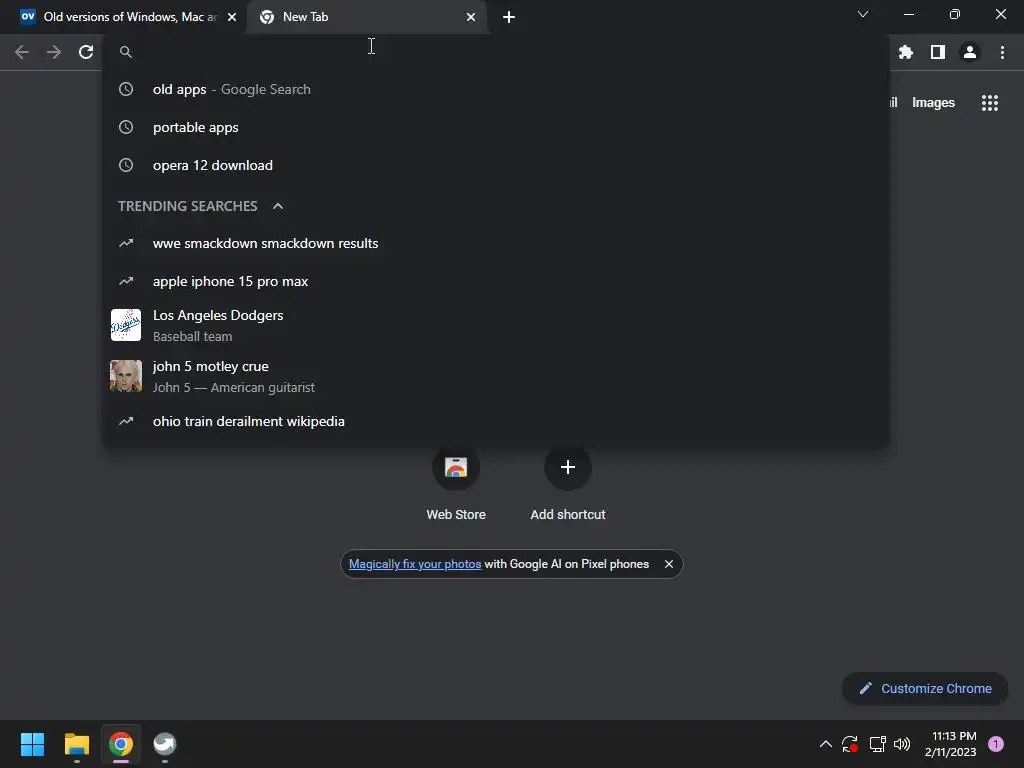Viewport: 1024px width, 768px height.
Task: Reload the page with the refresh icon
Action: tap(86, 52)
